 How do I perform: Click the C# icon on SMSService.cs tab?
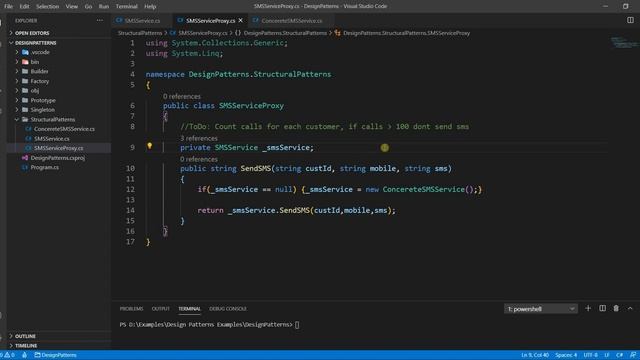click(119, 20)
